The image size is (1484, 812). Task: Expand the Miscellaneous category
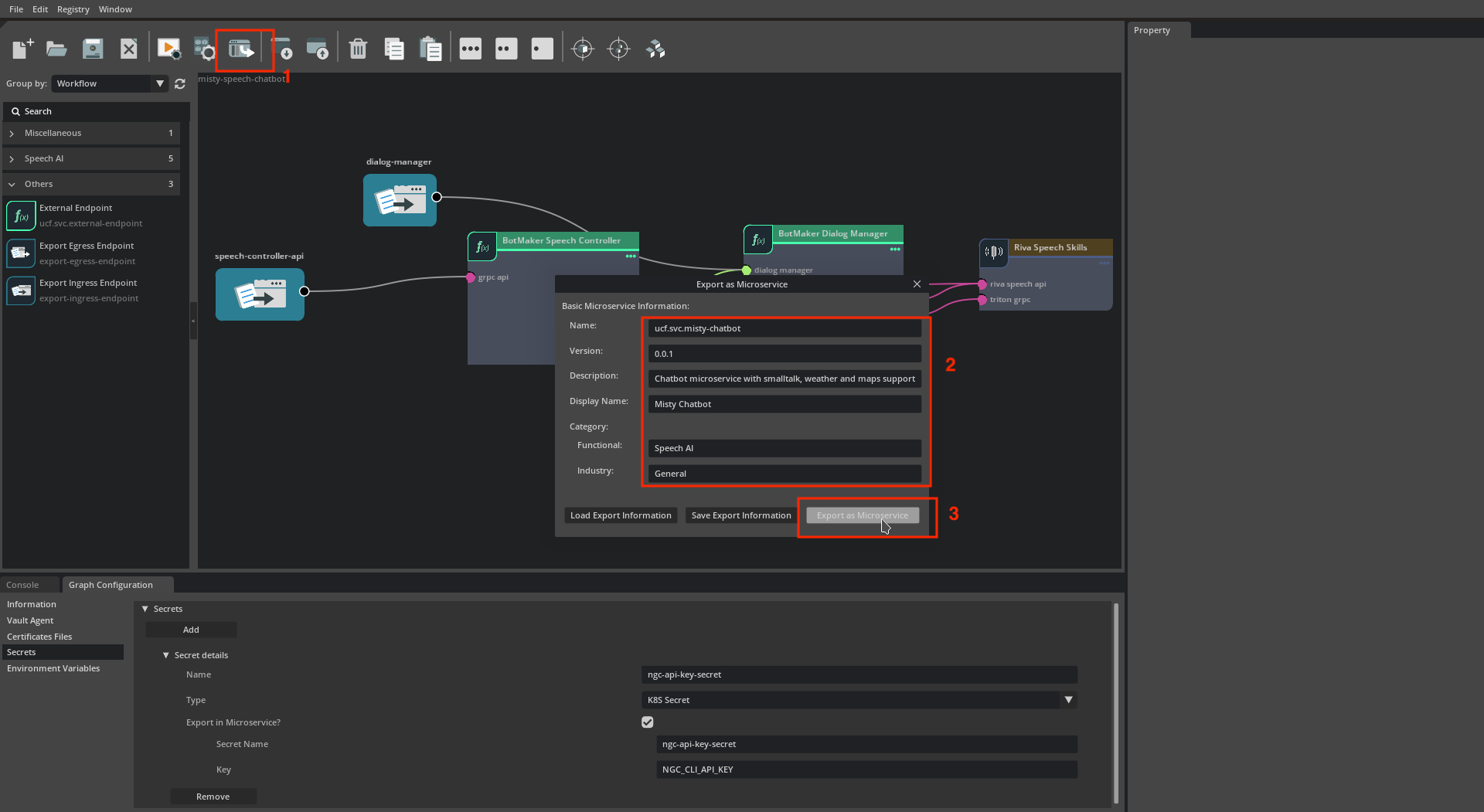[12, 134]
